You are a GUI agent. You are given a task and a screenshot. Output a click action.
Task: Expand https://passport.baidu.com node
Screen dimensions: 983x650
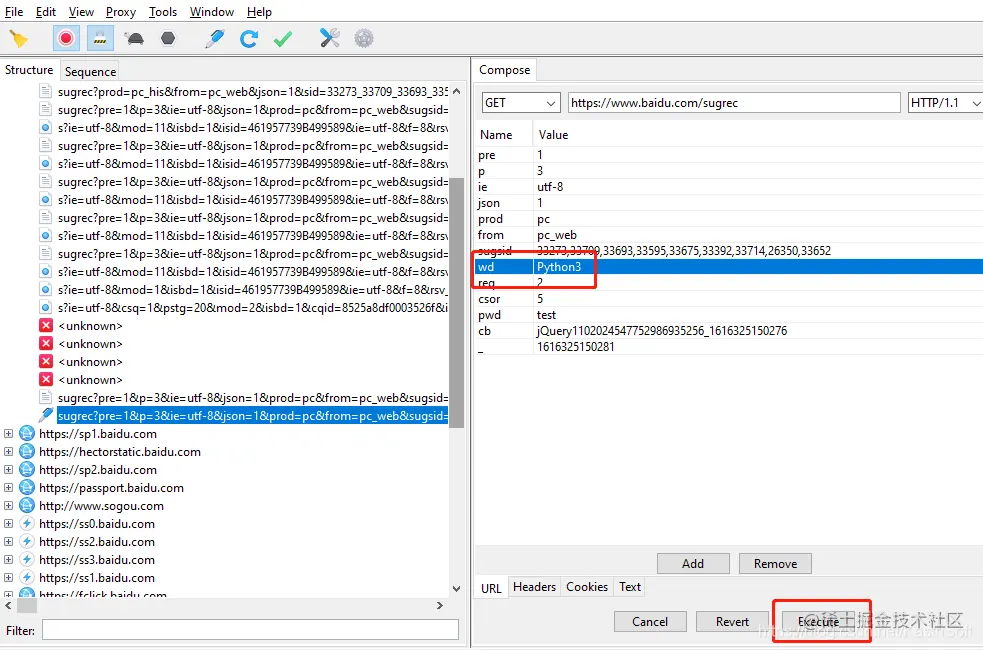(8, 488)
